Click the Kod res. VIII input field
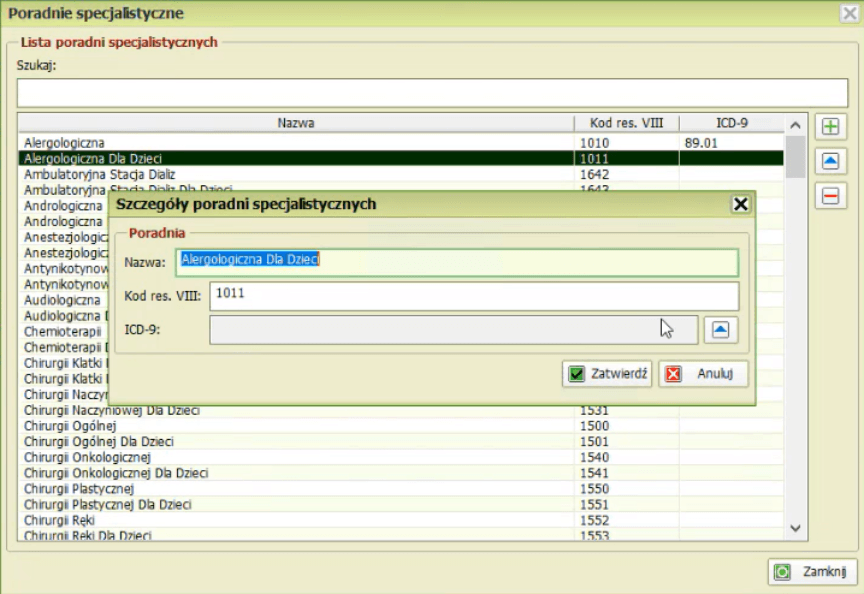The image size is (864, 594). click(474, 296)
